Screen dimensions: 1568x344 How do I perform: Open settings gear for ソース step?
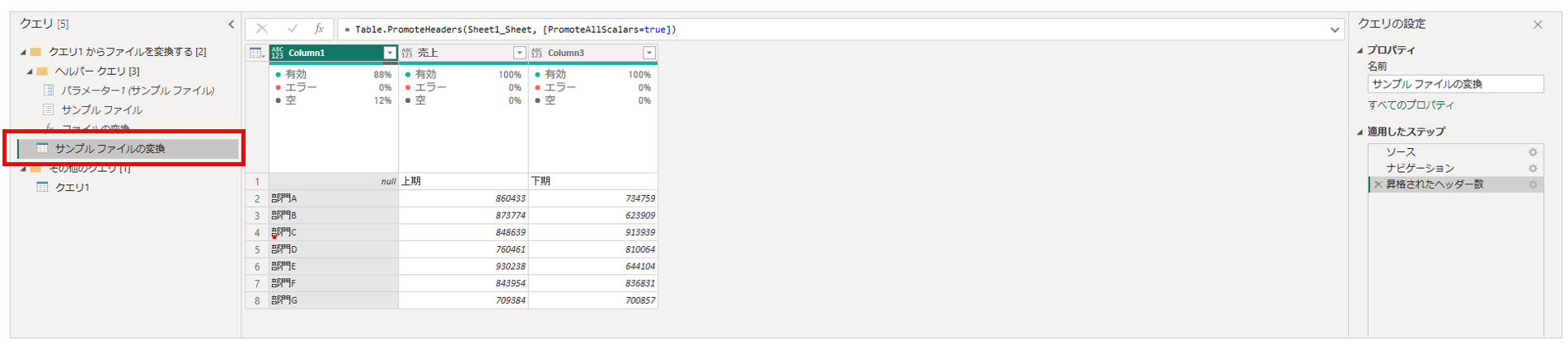coord(1533,152)
